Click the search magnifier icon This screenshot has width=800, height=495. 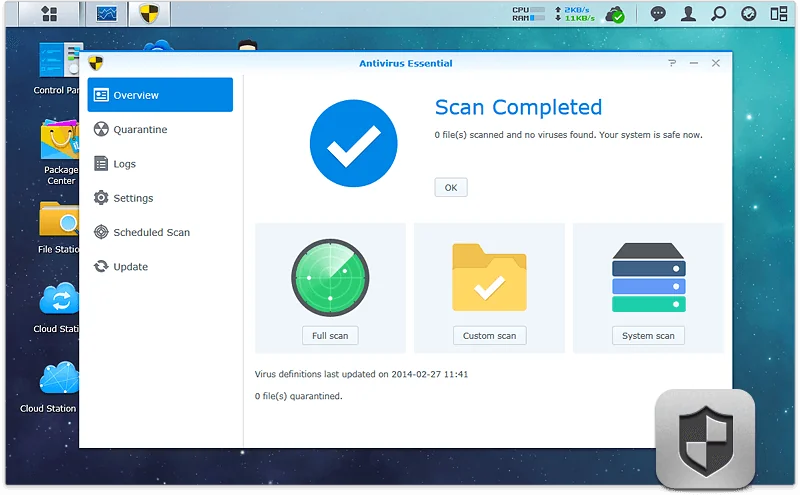[x=718, y=14]
